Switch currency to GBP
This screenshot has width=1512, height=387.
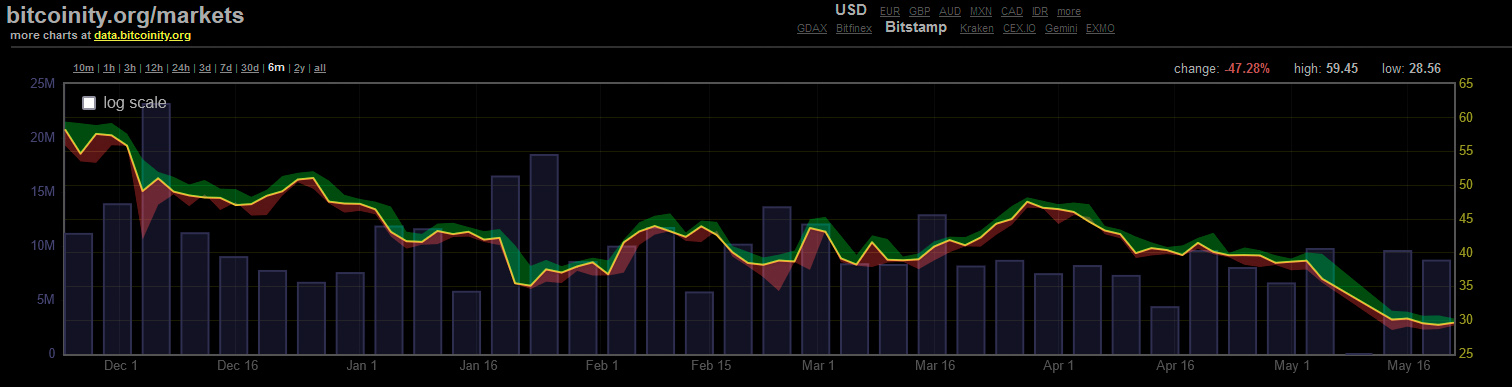(x=919, y=11)
